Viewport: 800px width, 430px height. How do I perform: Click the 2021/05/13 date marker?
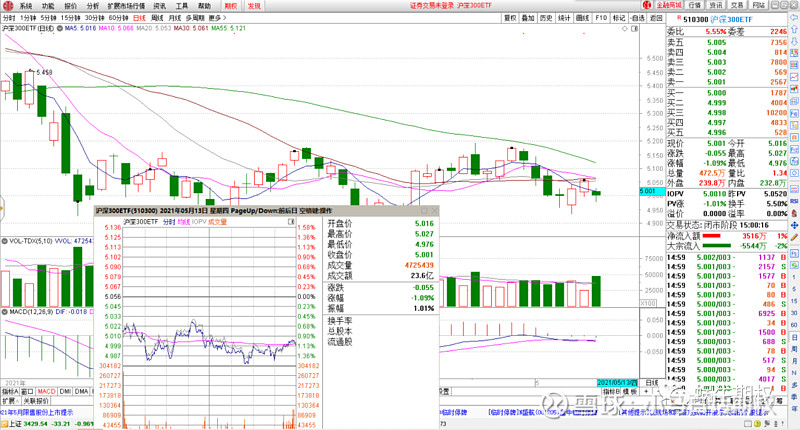click(617, 383)
